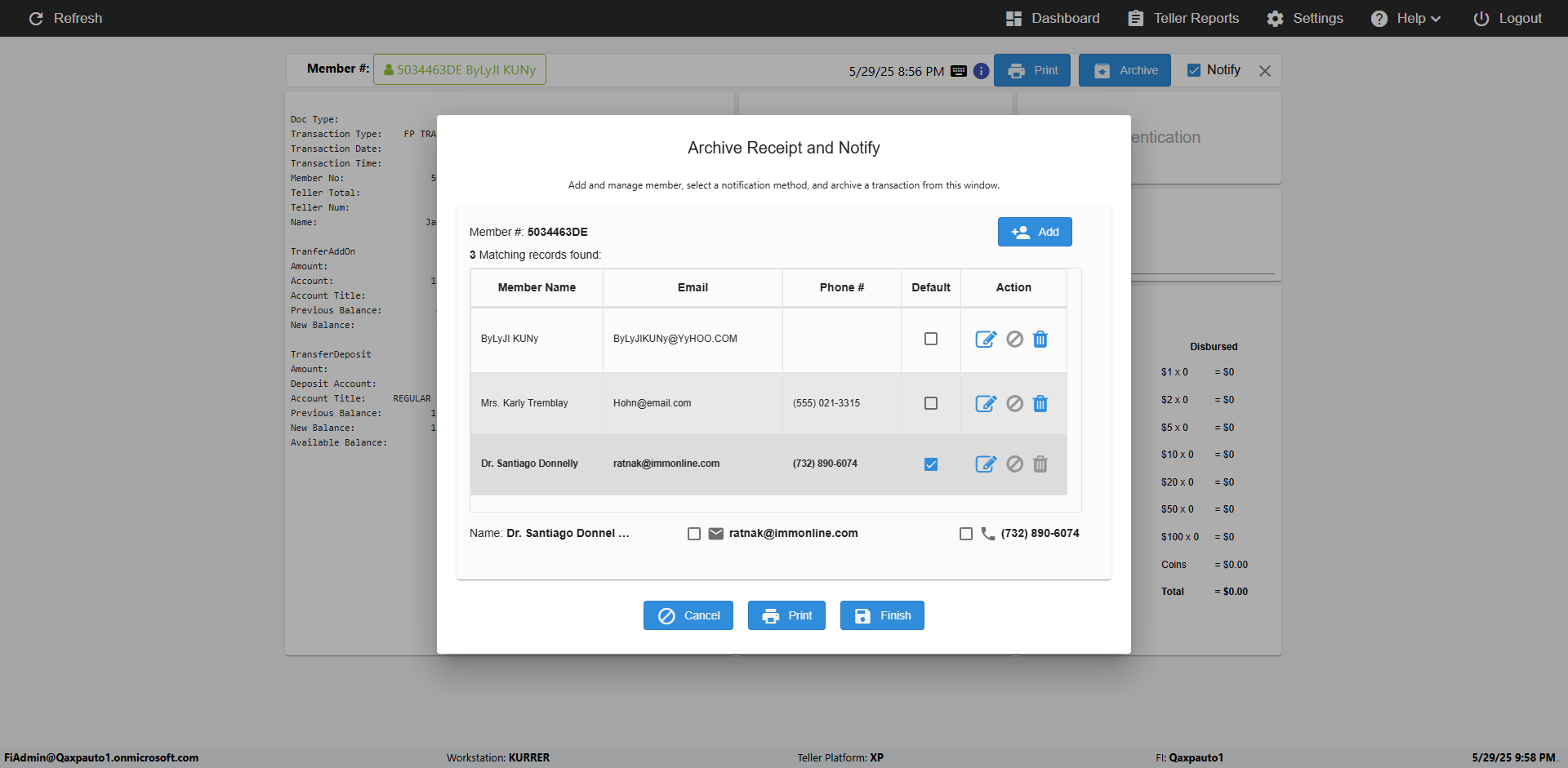The height and width of the screenshot is (768, 1568).
Task: Click the Print button in the header bar
Action: click(x=1033, y=70)
